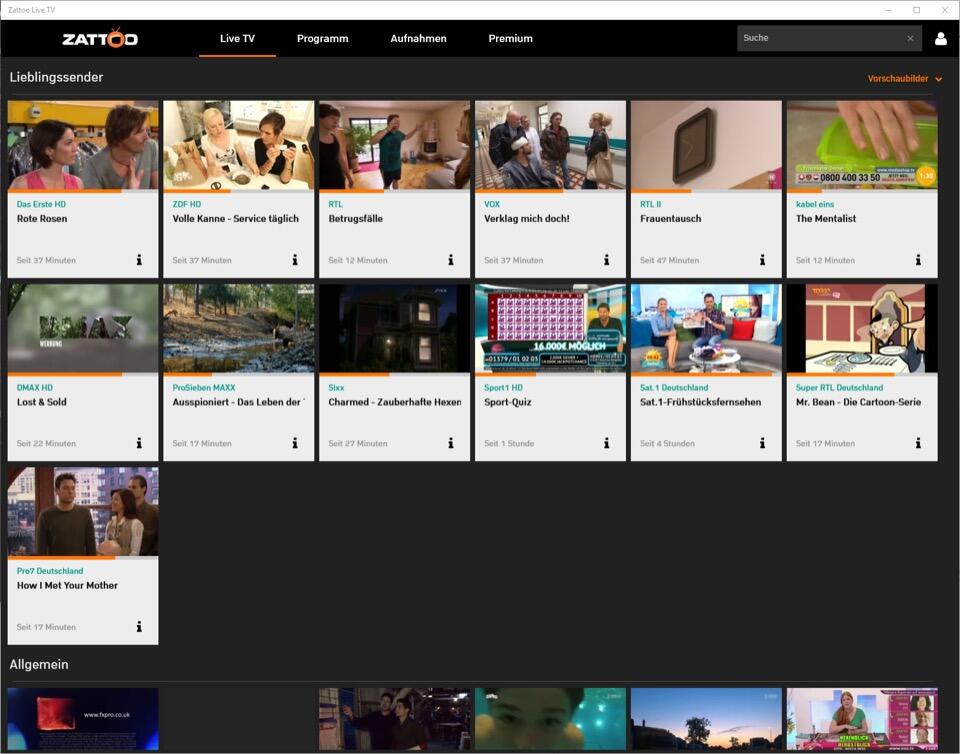Screen dimensions: 960x754
Task: Show info for Rote Rosen
Action: pyautogui.click(x=139, y=260)
